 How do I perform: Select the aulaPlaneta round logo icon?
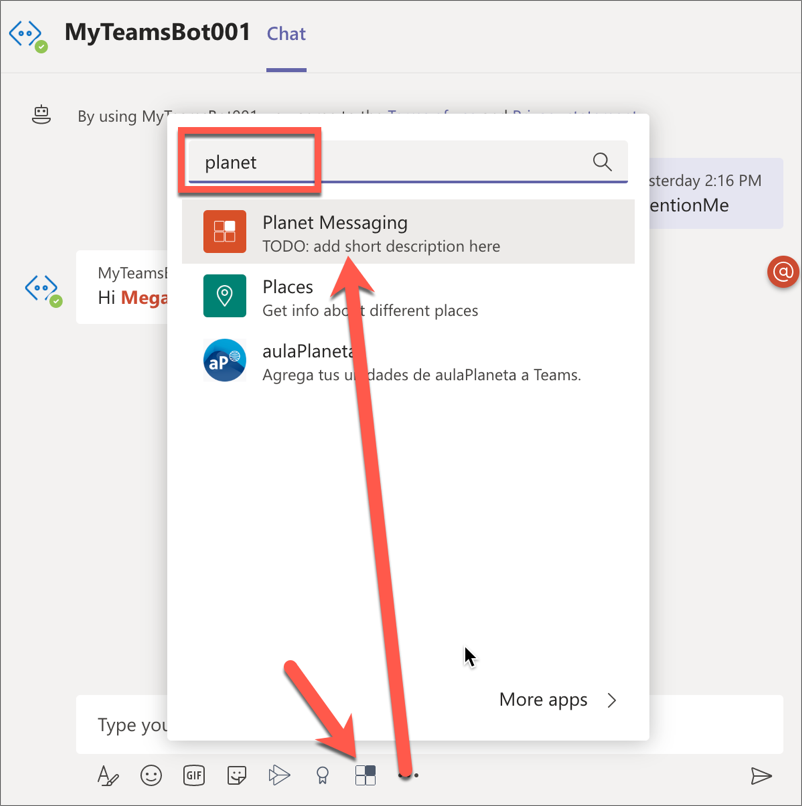pyautogui.click(x=225, y=360)
